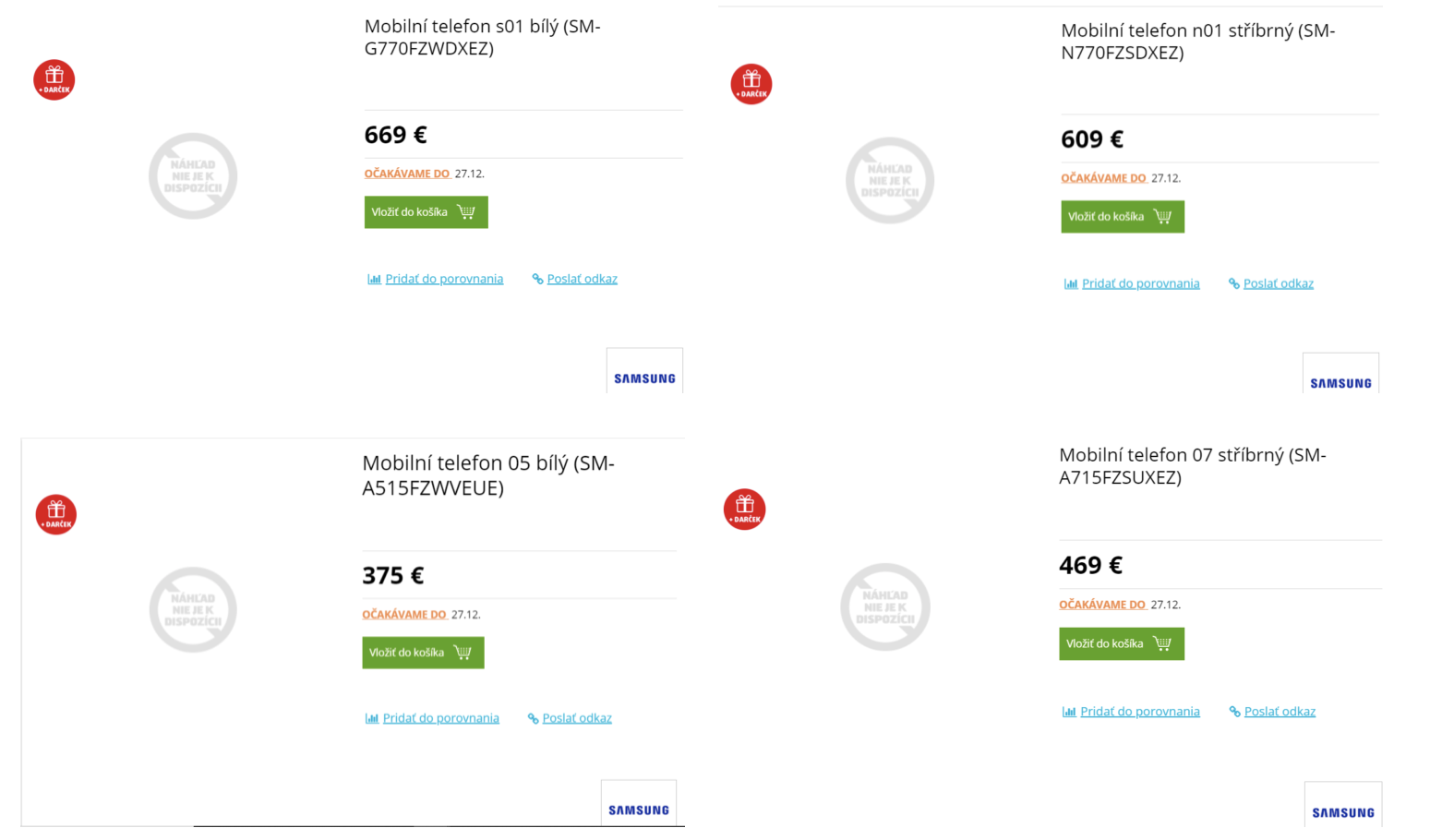Open product title Mobilní telefon 07 stříbrný
1442x840 pixels.
(1192, 465)
